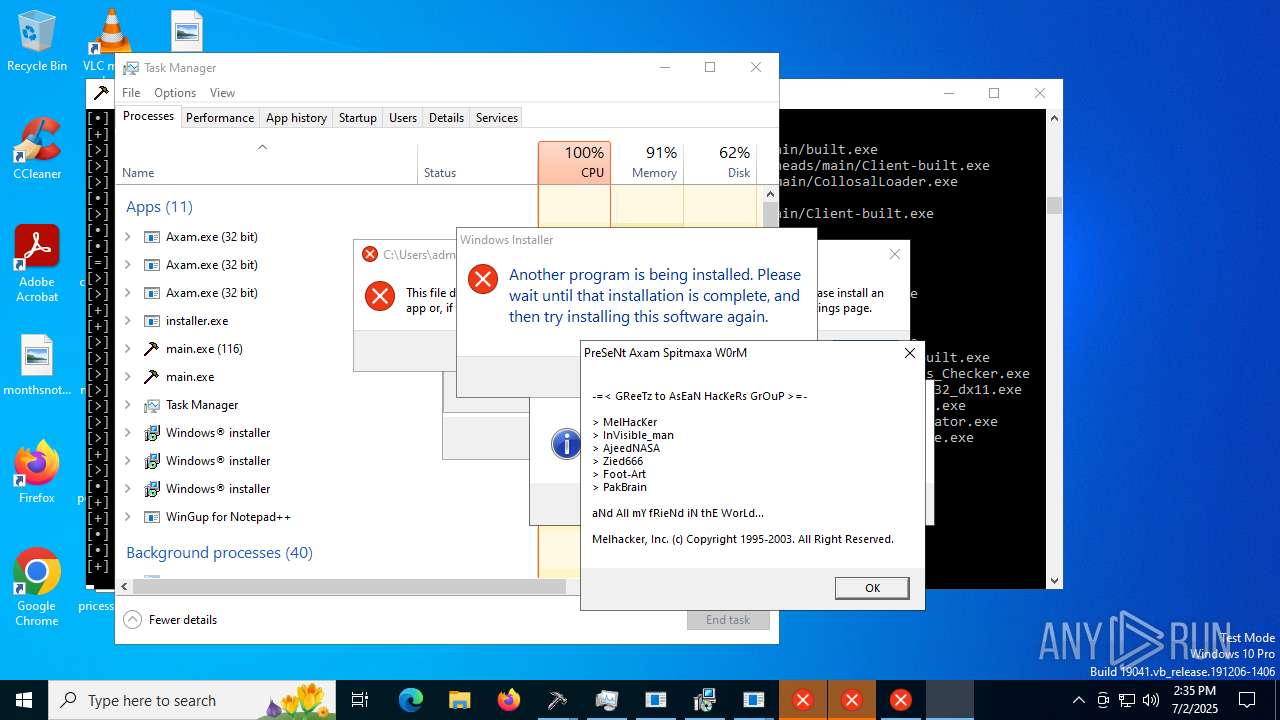1280x720 pixels.
Task: Switch to Firefox on the taskbar
Action: point(509,700)
